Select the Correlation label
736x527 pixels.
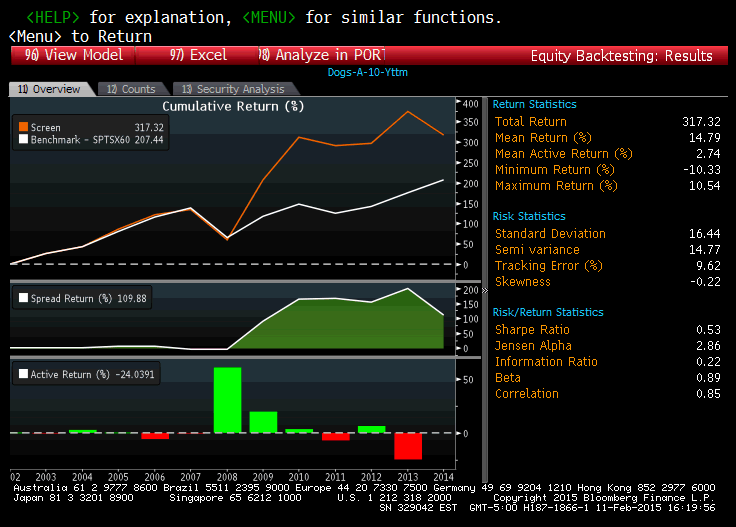click(527, 393)
